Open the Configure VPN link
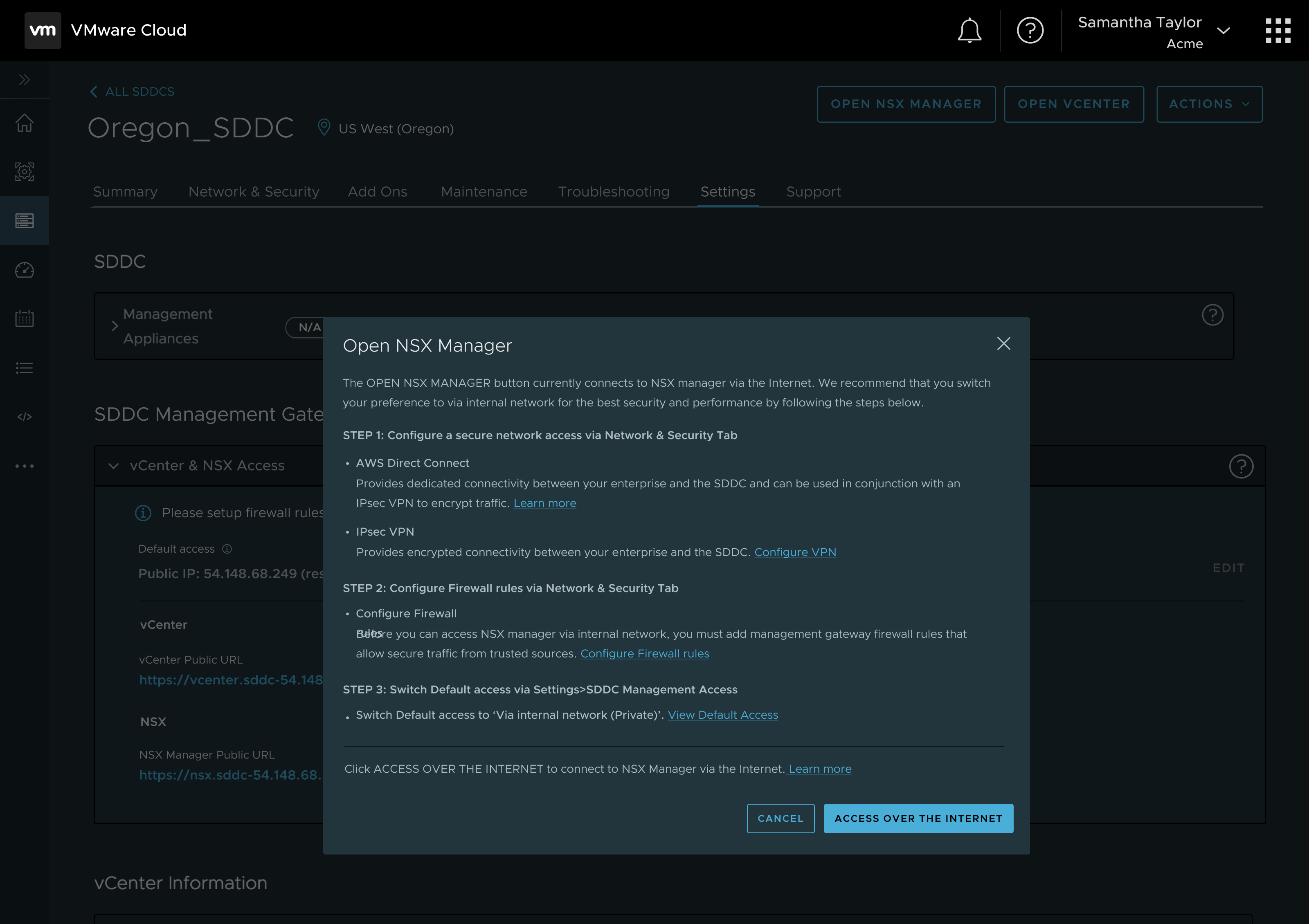Viewport: 1309px width, 924px height. point(795,552)
